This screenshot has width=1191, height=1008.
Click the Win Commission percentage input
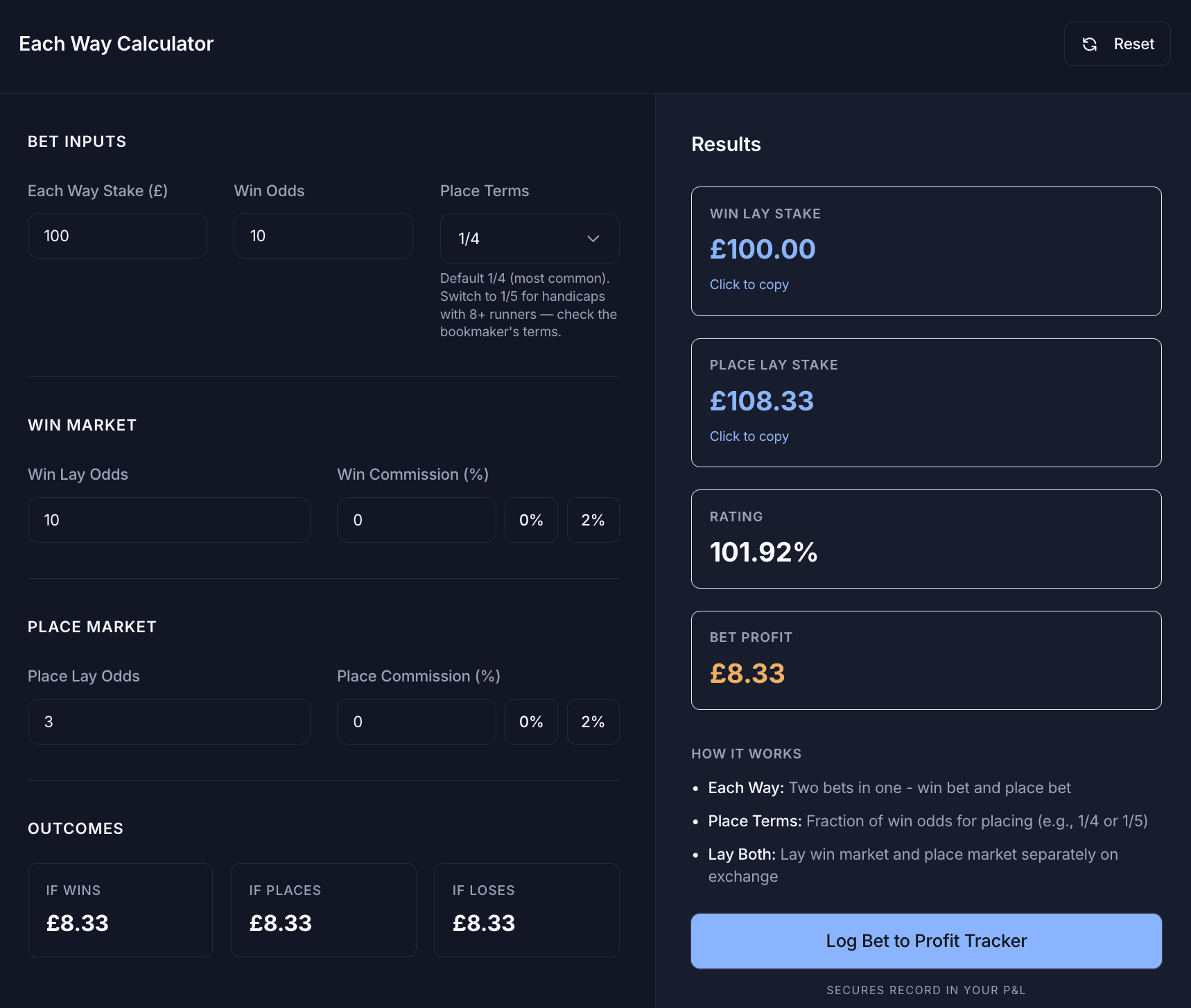[416, 520]
